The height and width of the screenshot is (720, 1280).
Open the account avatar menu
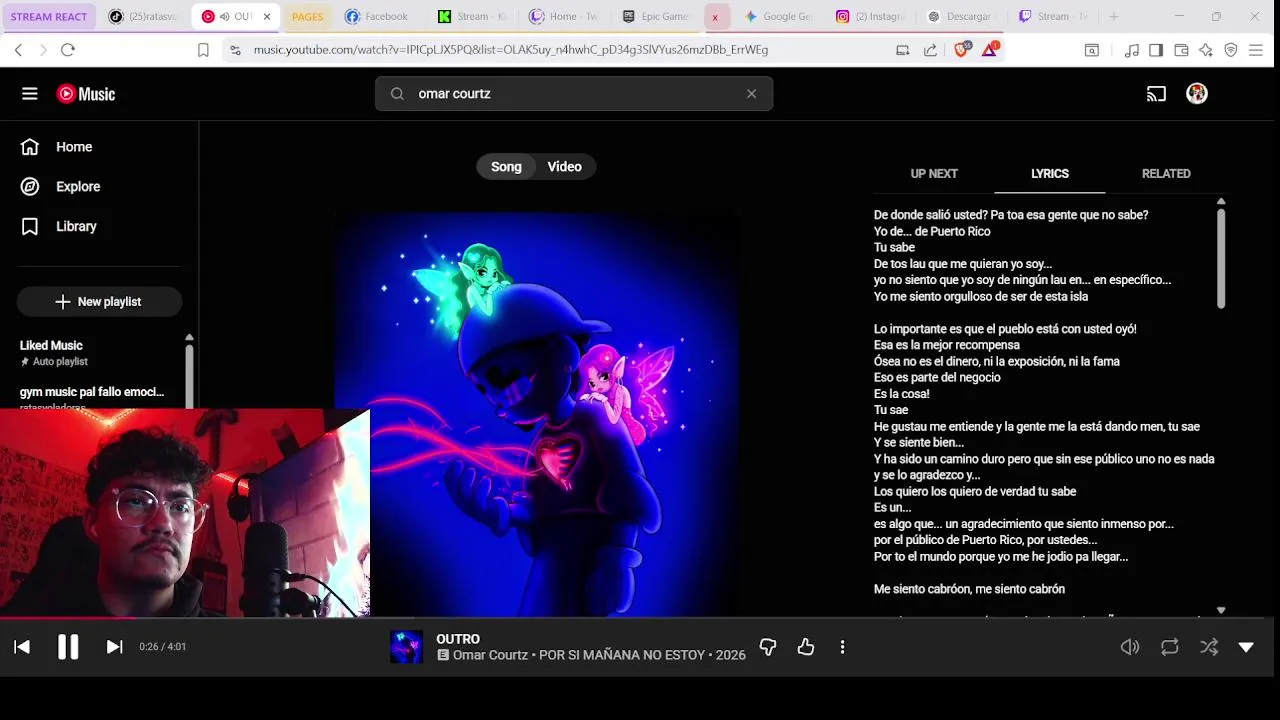tap(1197, 94)
